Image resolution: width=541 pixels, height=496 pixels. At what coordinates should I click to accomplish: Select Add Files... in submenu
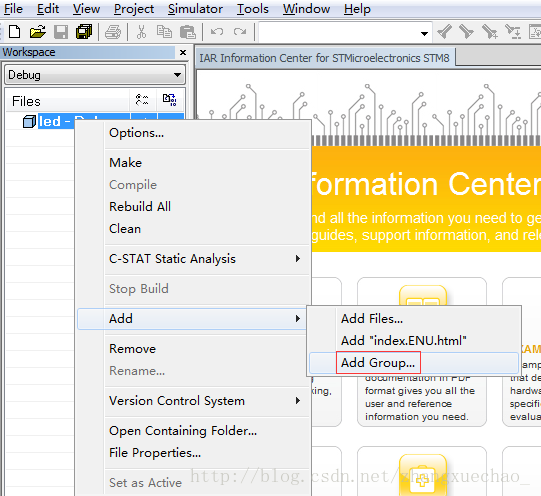coord(372,319)
